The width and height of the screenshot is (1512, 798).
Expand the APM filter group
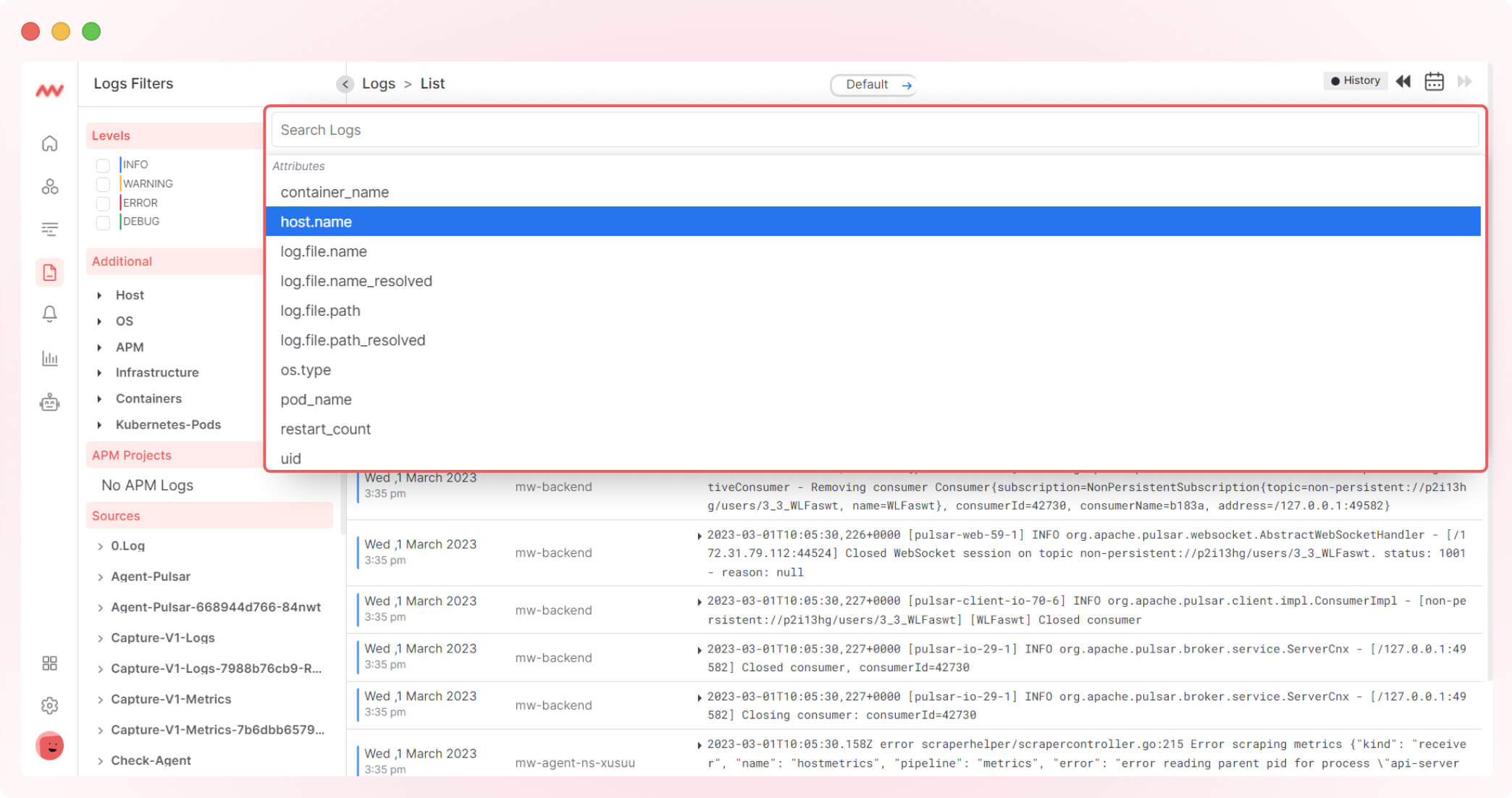point(99,348)
